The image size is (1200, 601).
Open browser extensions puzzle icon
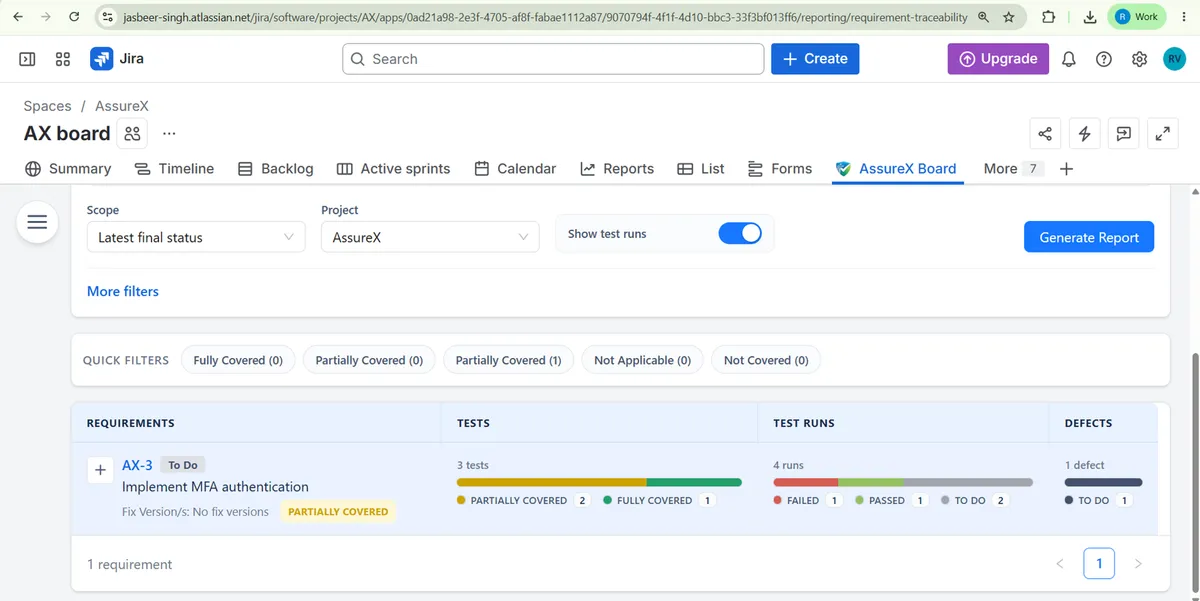tap(1048, 17)
